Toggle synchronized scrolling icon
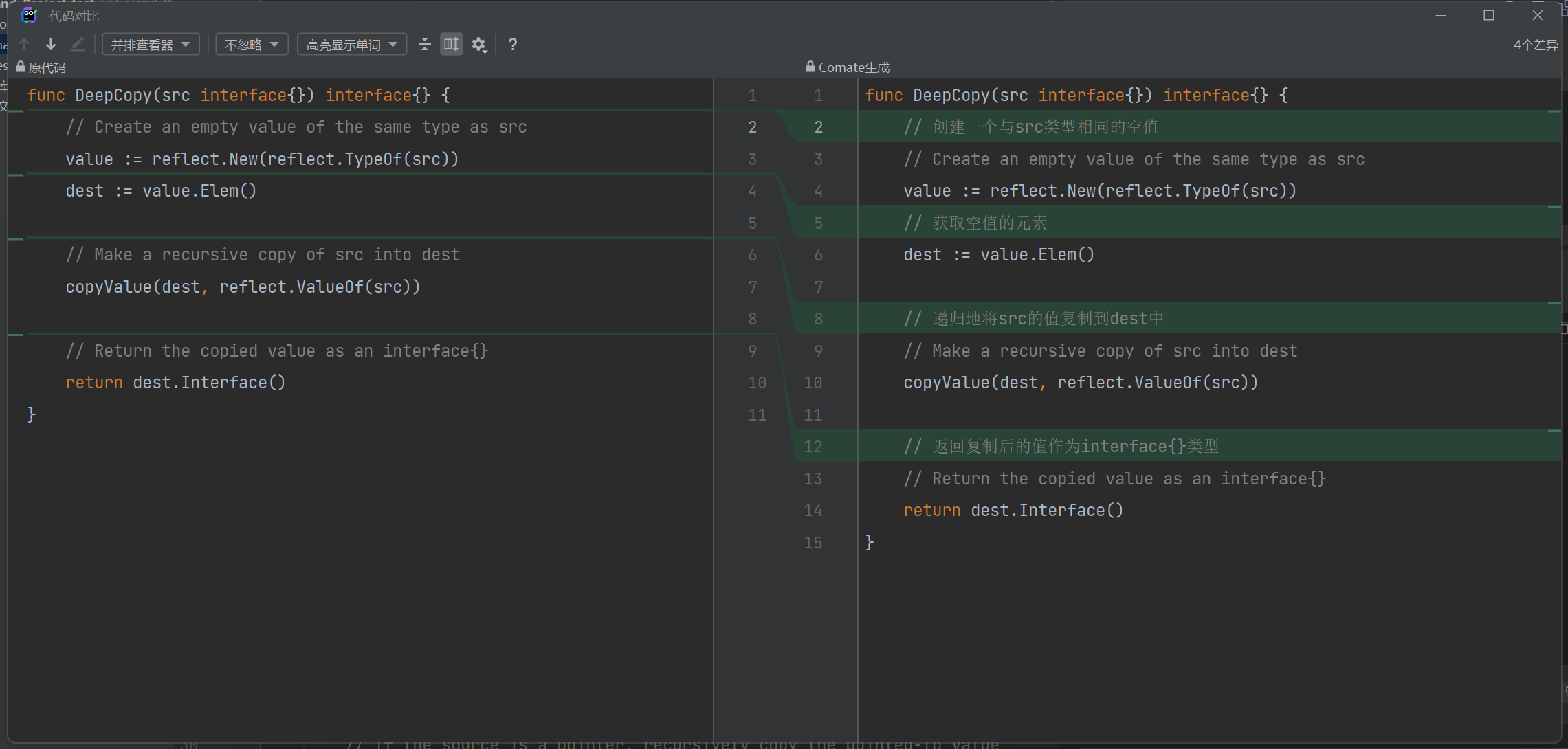The height and width of the screenshot is (749, 1568). tap(452, 45)
